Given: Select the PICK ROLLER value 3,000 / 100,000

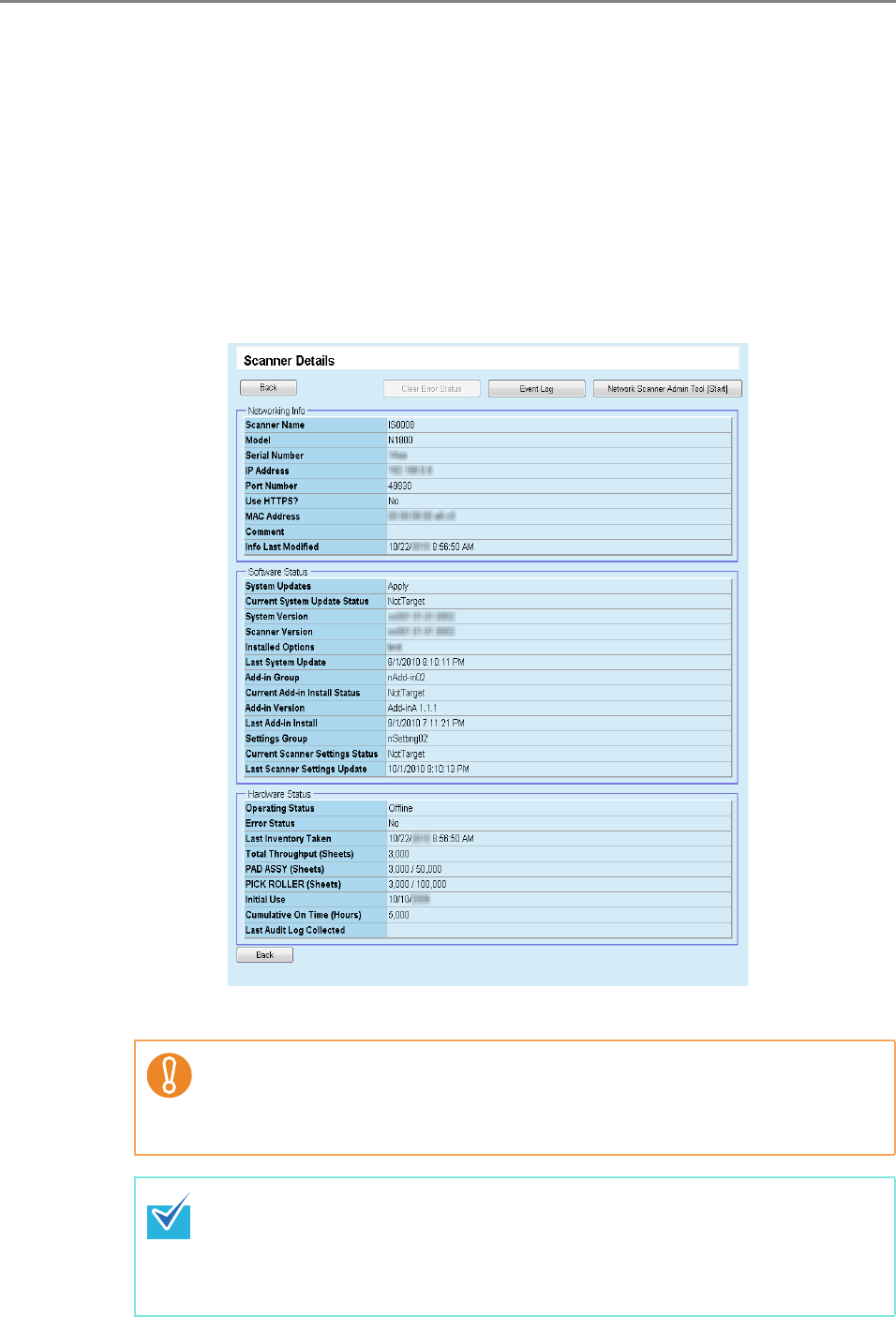Looking at the screenshot, I should point(418,884).
